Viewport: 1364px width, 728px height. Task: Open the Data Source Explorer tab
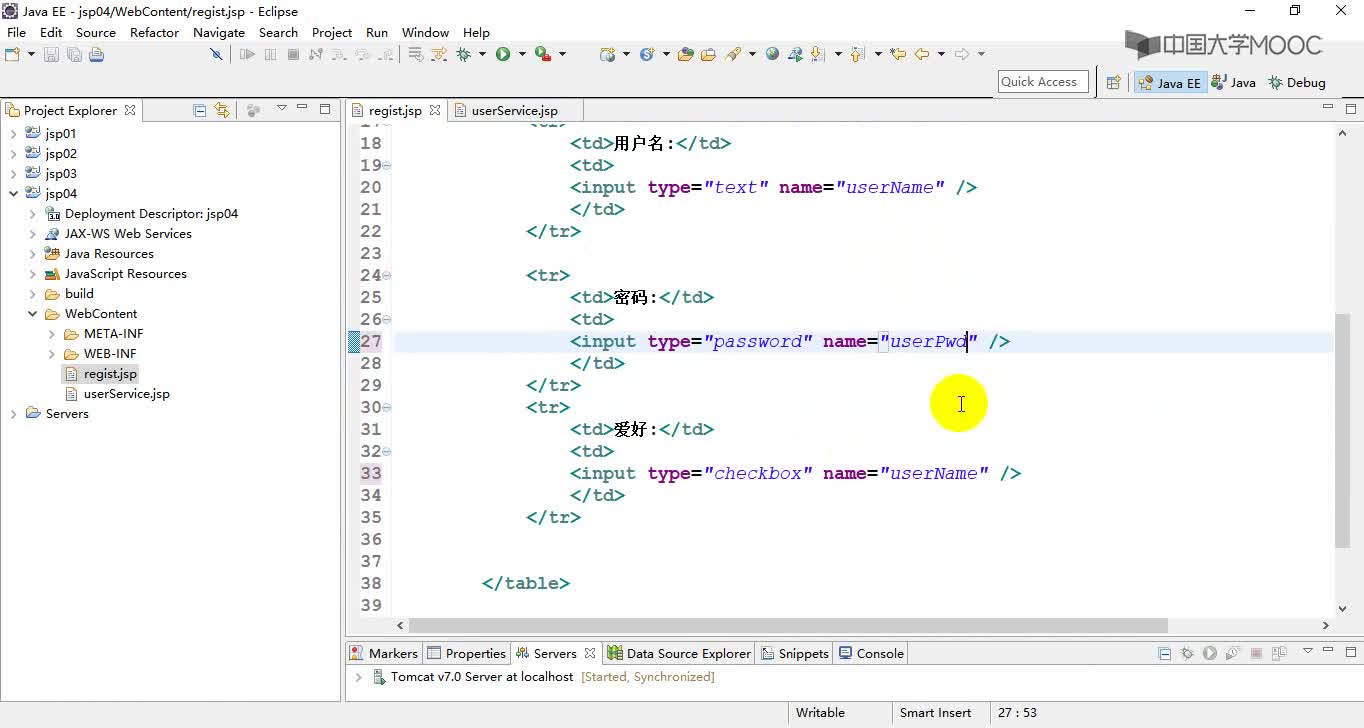point(679,653)
